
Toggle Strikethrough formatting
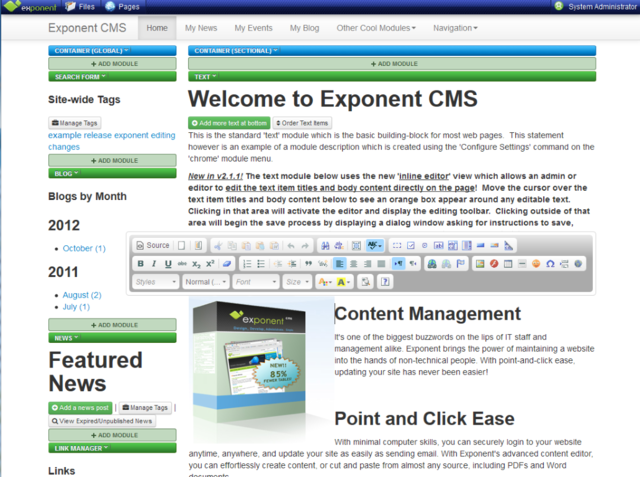pos(182,264)
